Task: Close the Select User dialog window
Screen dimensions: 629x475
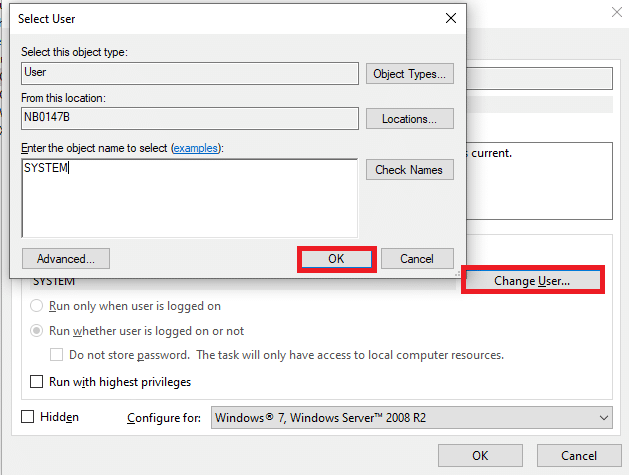Action: coord(450,19)
